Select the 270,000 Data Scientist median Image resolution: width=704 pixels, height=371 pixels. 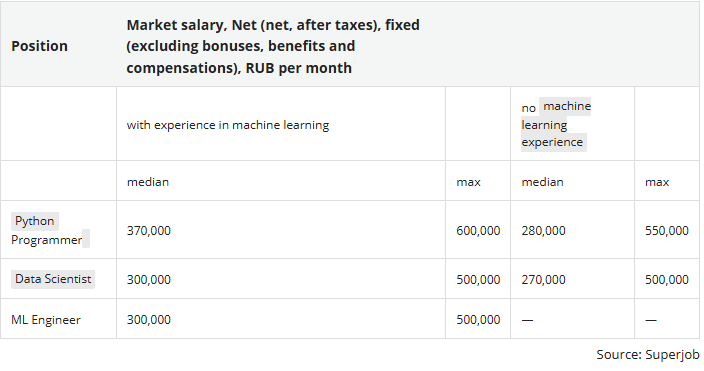[543, 279]
